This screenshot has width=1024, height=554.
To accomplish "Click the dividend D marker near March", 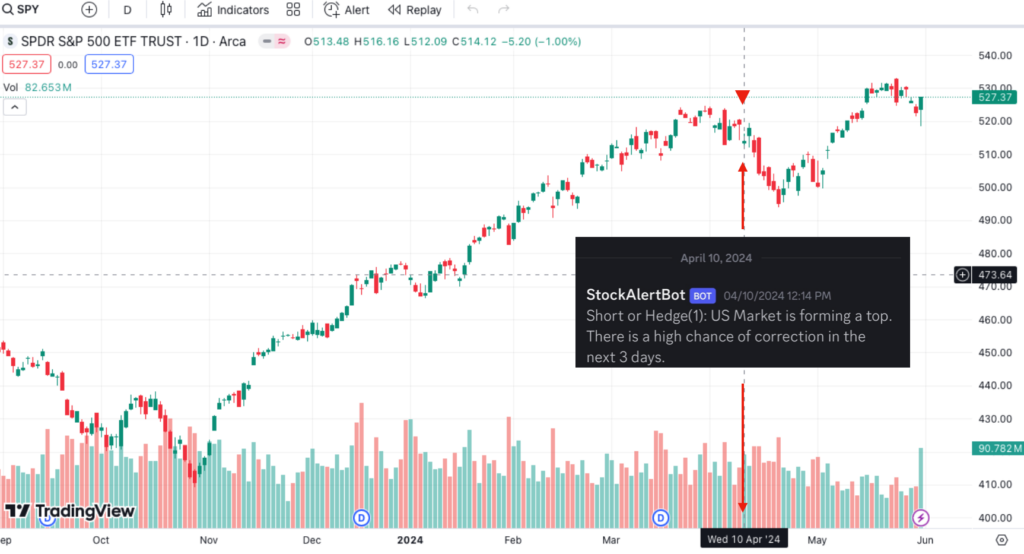I will (x=661, y=518).
